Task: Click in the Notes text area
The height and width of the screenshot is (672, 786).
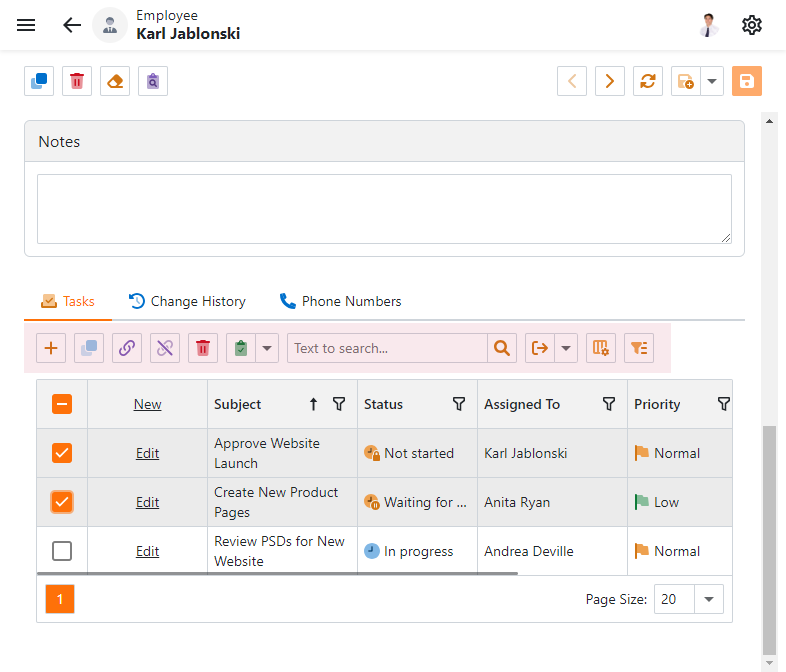Action: point(384,209)
